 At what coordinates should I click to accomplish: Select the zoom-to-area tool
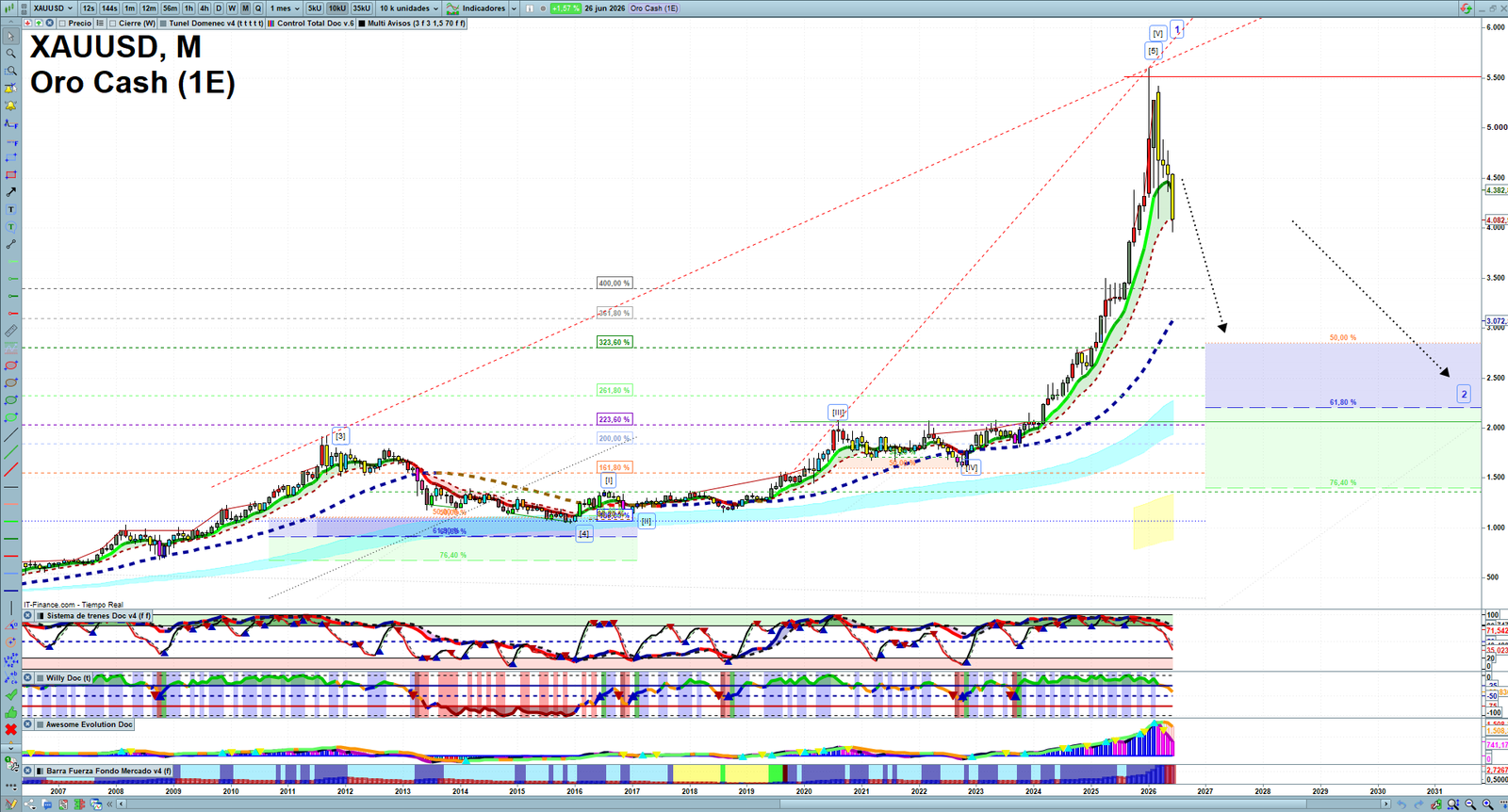[x=11, y=71]
